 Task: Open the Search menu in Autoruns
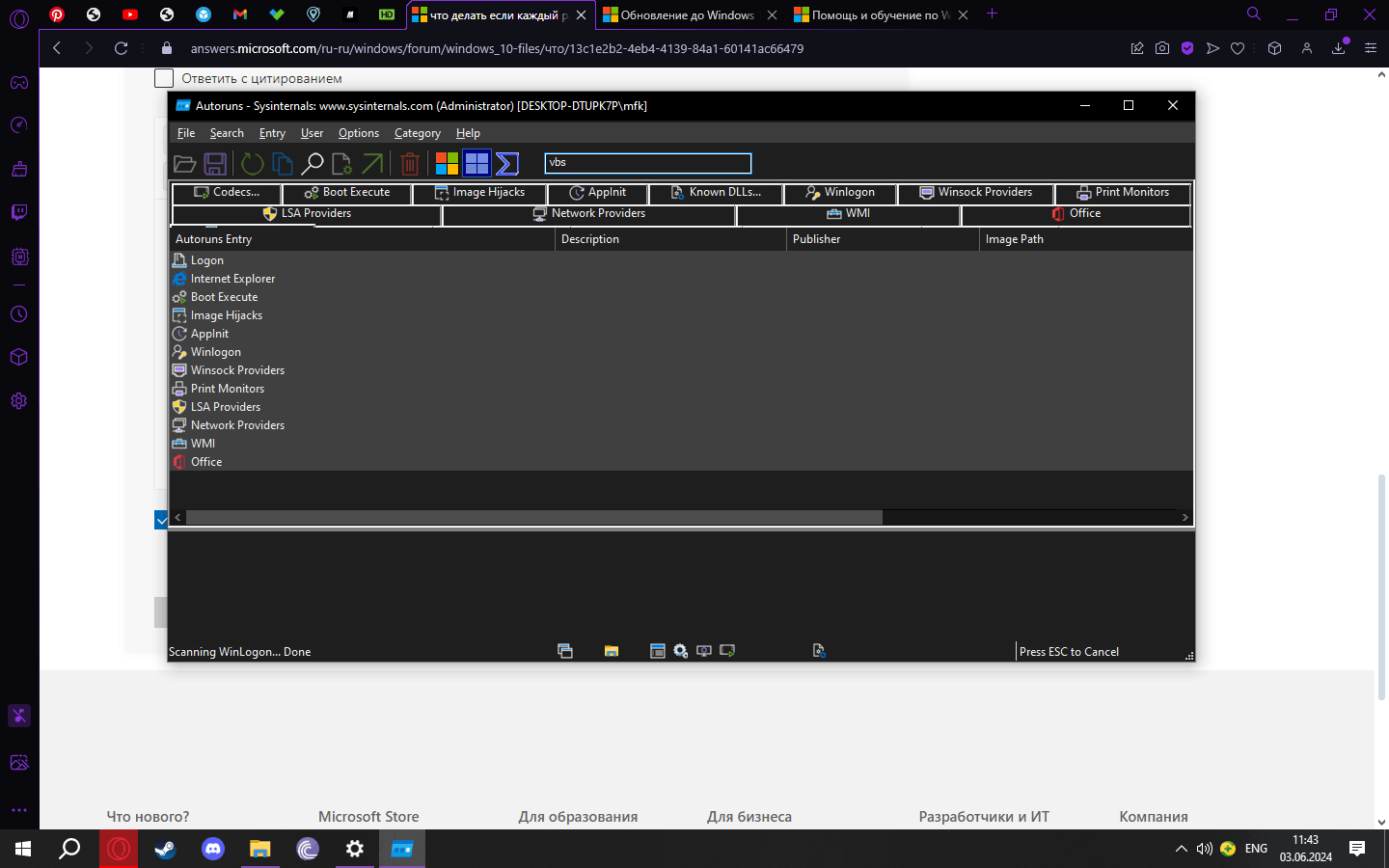tap(227, 133)
